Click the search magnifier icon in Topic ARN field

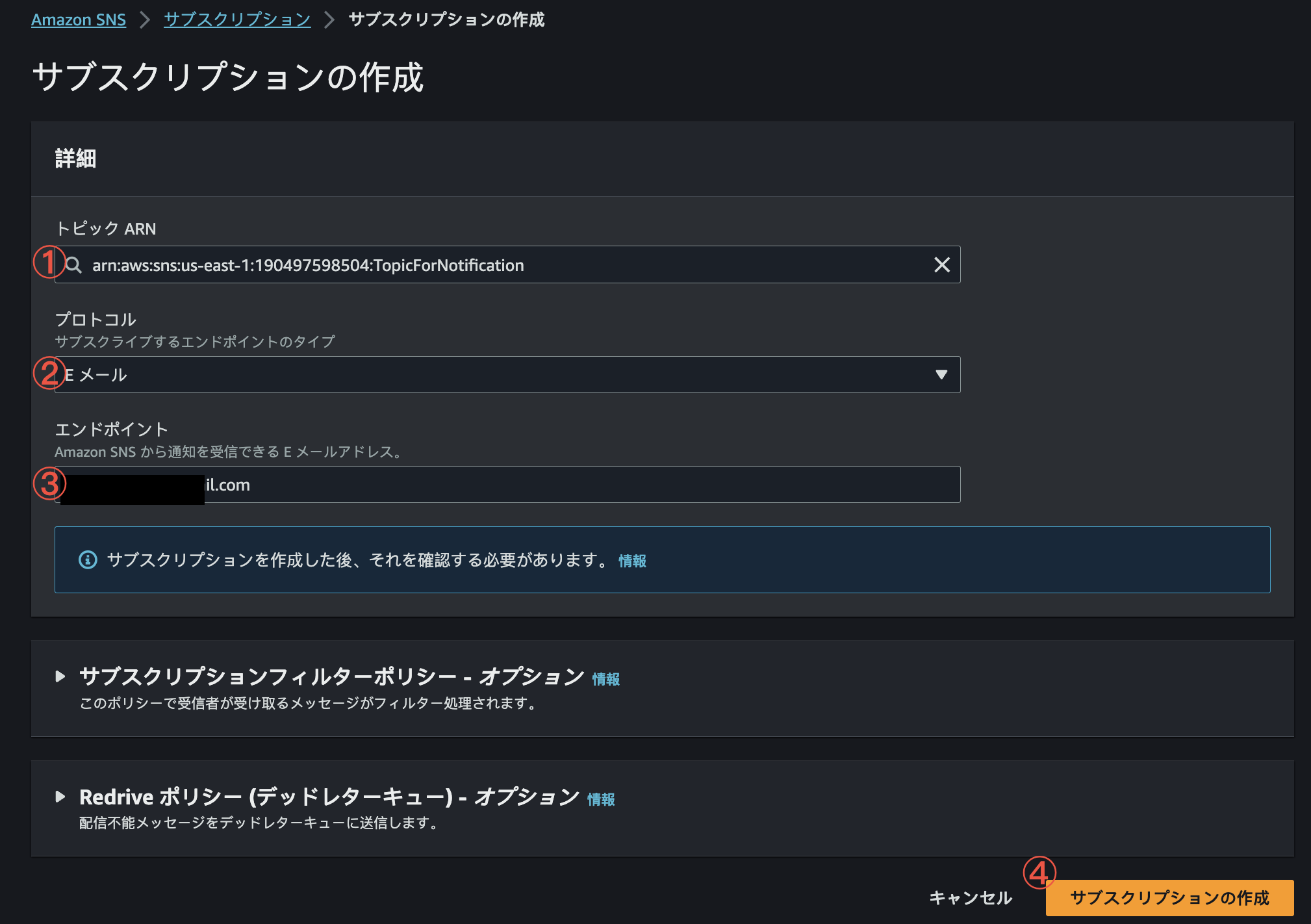pyautogui.click(x=74, y=265)
